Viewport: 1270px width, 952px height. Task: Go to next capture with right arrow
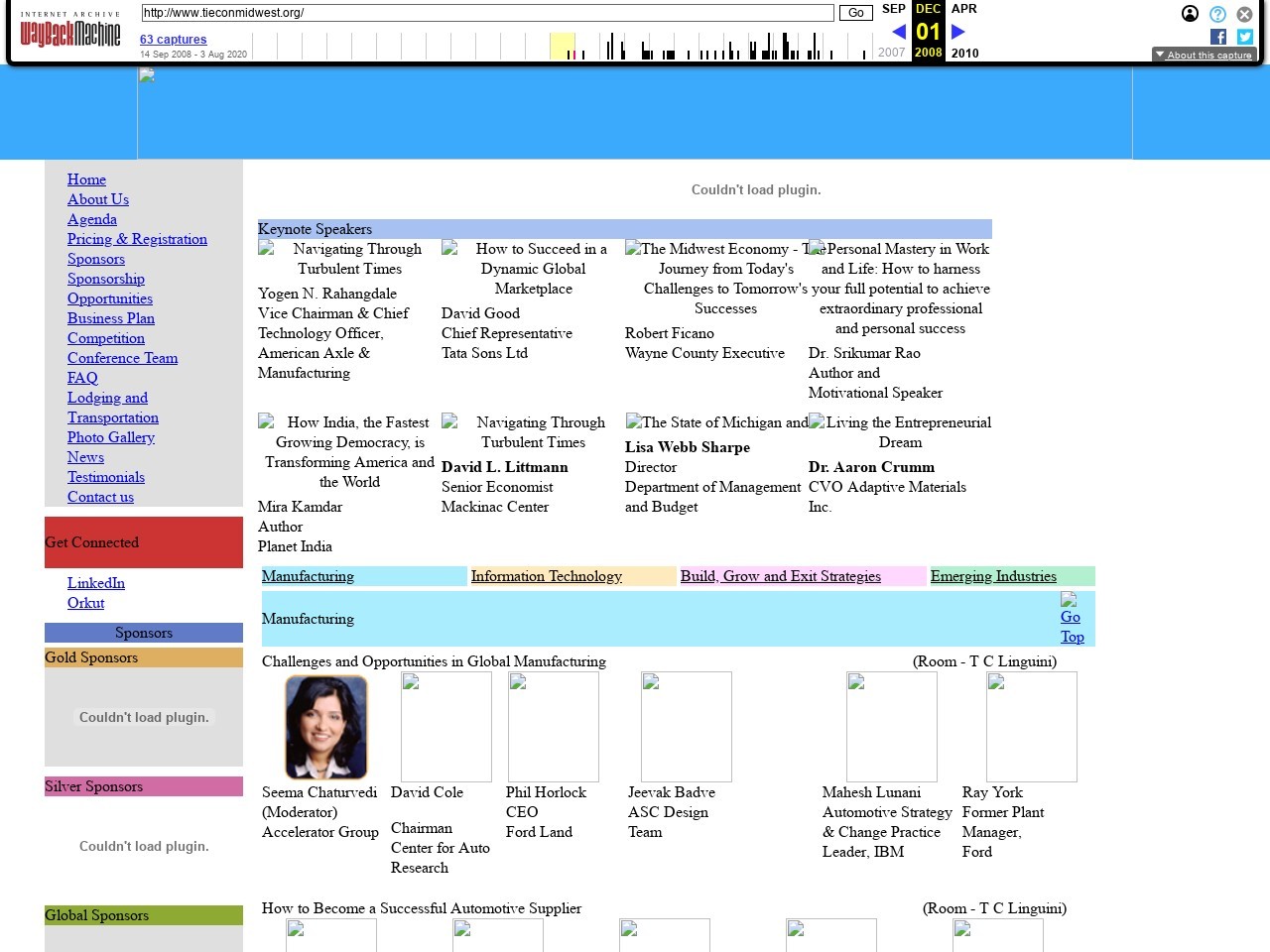click(958, 32)
